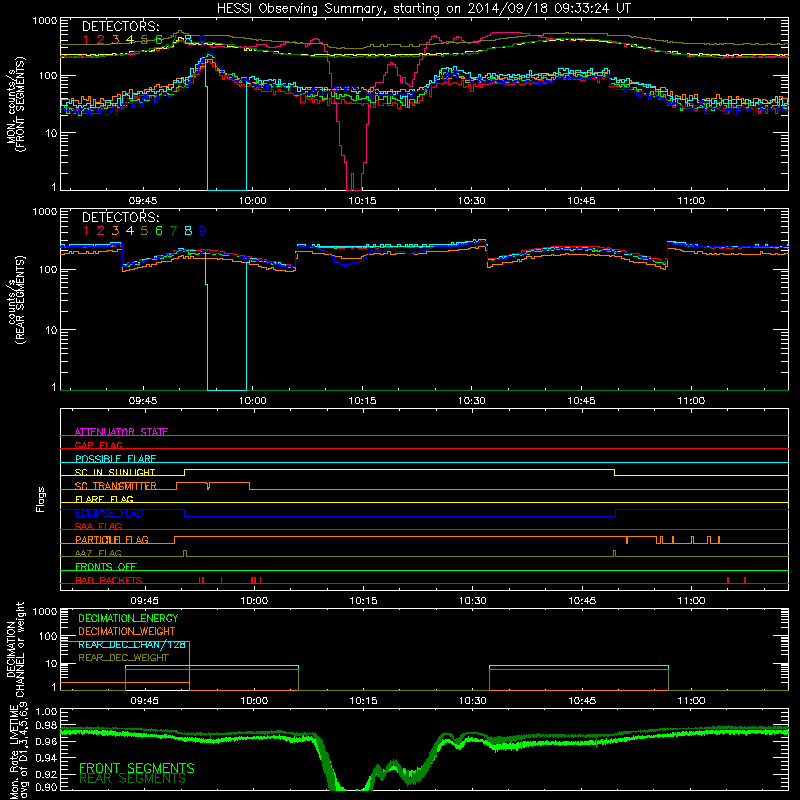
Task: Click the 0.92 value on livetime axis
Action: [46, 774]
